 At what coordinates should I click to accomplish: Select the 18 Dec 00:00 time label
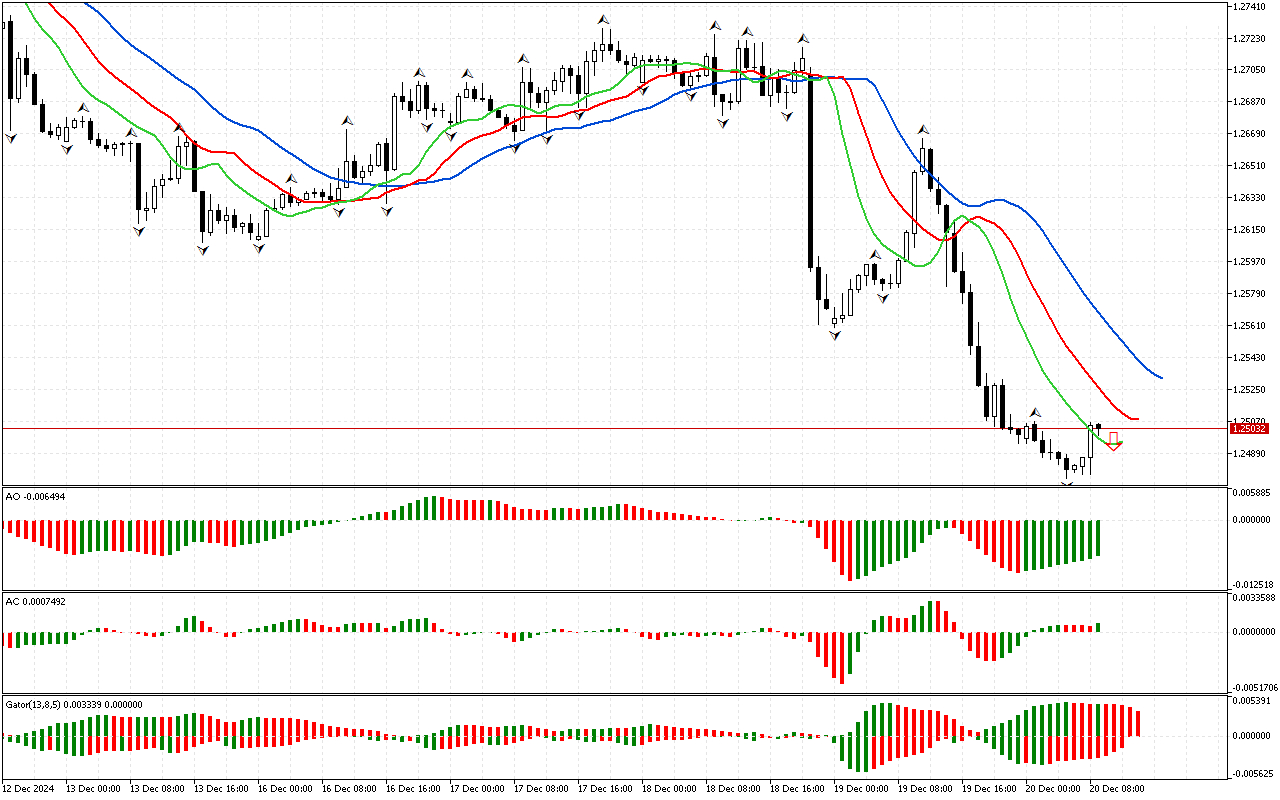pos(669,789)
